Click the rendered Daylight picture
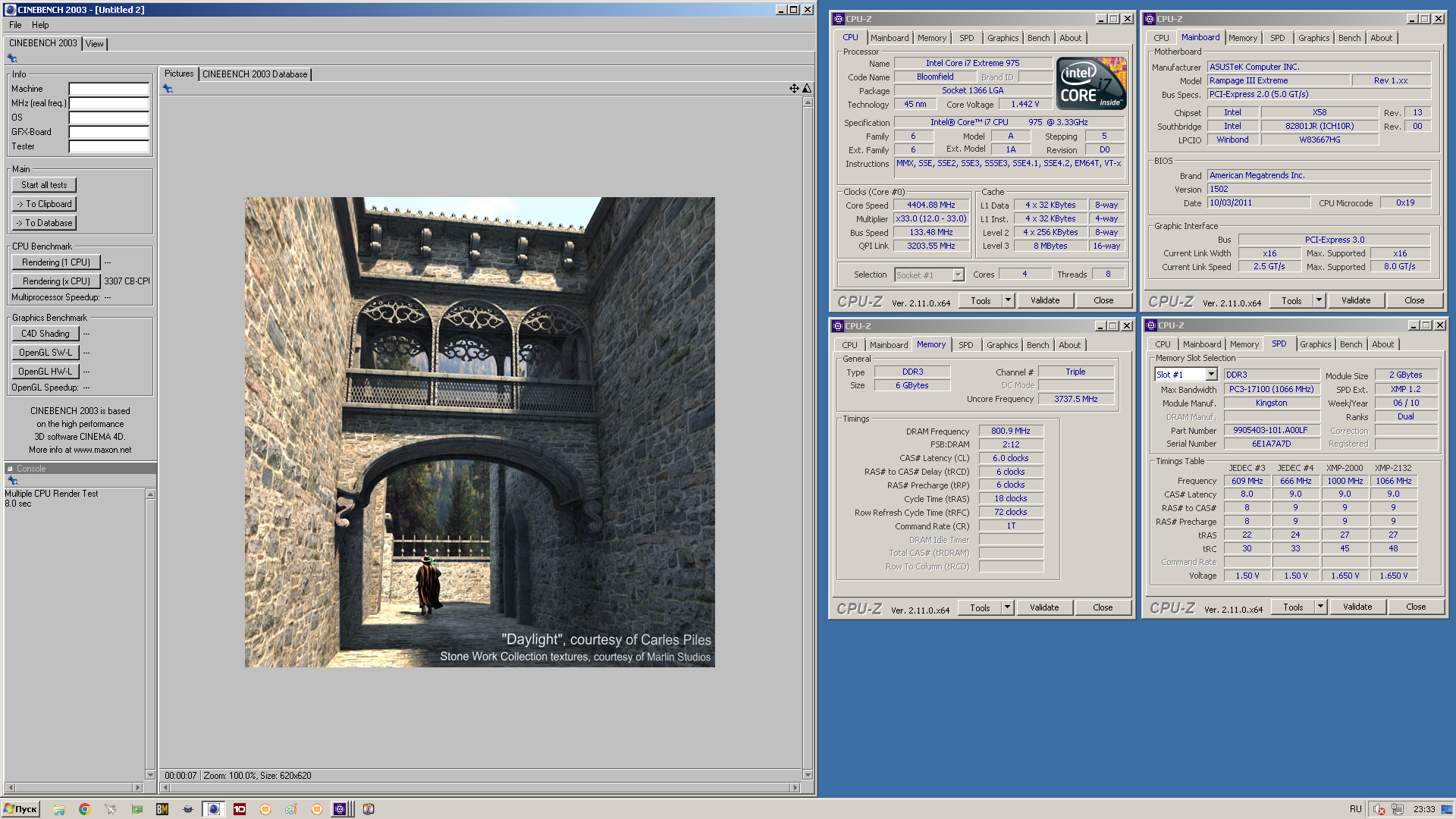Screen dimensions: 1456x819 point(479,432)
